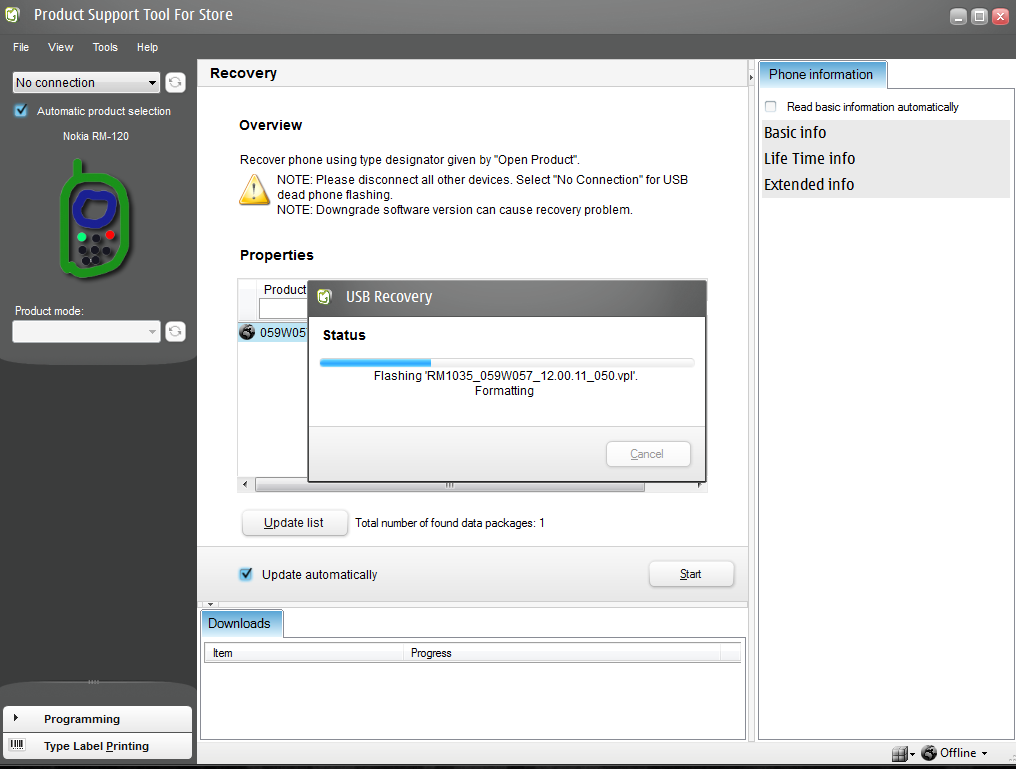Enable Read basic information automatically
This screenshot has width=1016, height=769.
point(770,106)
